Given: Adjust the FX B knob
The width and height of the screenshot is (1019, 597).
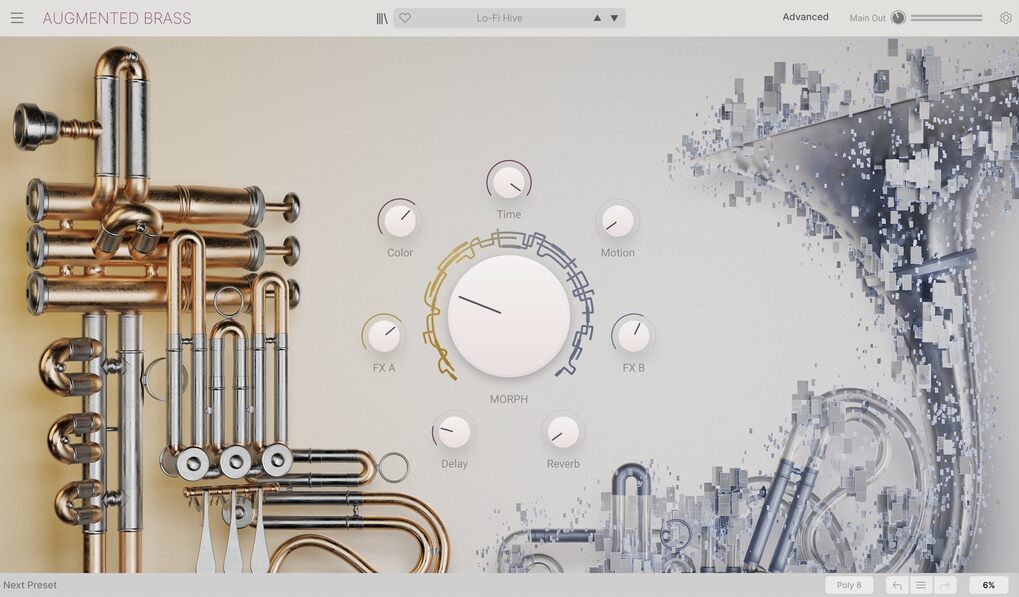Looking at the screenshot, I should (633, 332).
